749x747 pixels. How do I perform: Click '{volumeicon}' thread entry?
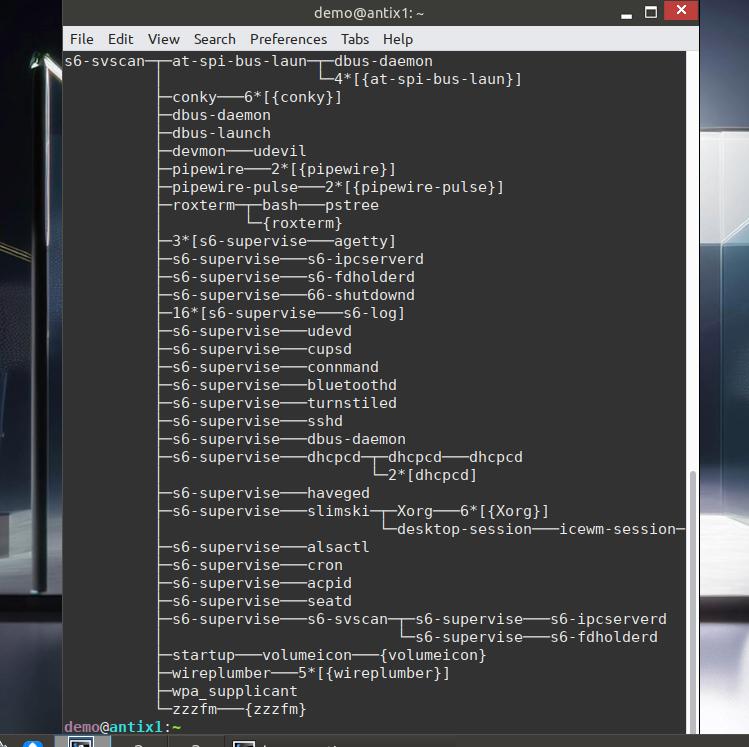pyautogui.click(x=433, y=655)
